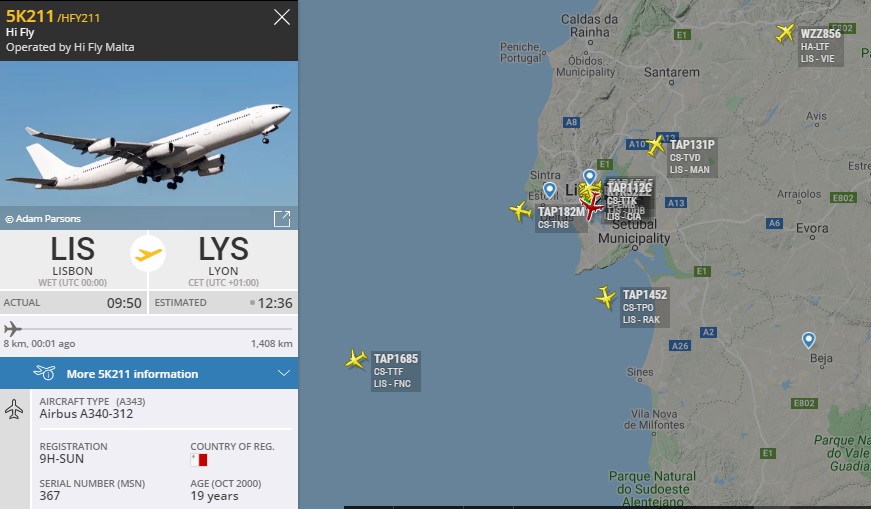Open aircraft photo in external view
This screenshot has width=871, height=509.
[282, 218]
